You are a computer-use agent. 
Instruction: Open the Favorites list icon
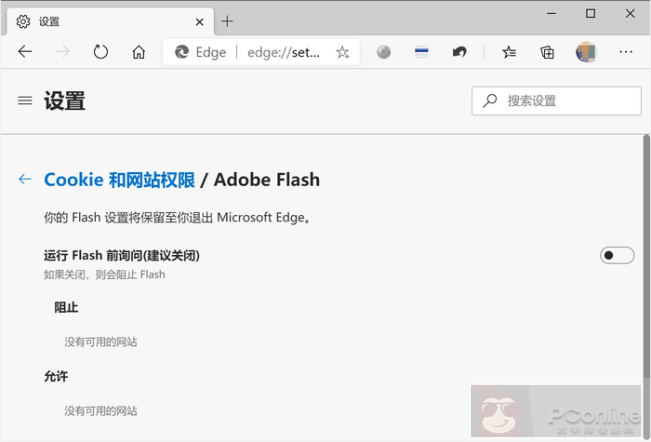pos(509,52)
